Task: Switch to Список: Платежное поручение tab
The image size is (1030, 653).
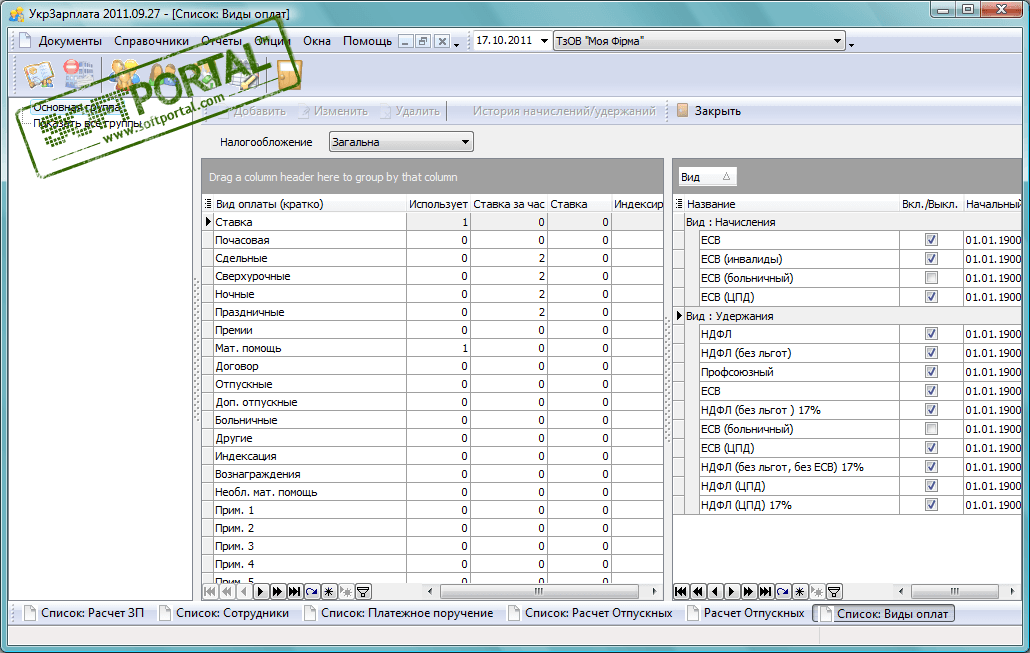Action: [x=399, y=613]
